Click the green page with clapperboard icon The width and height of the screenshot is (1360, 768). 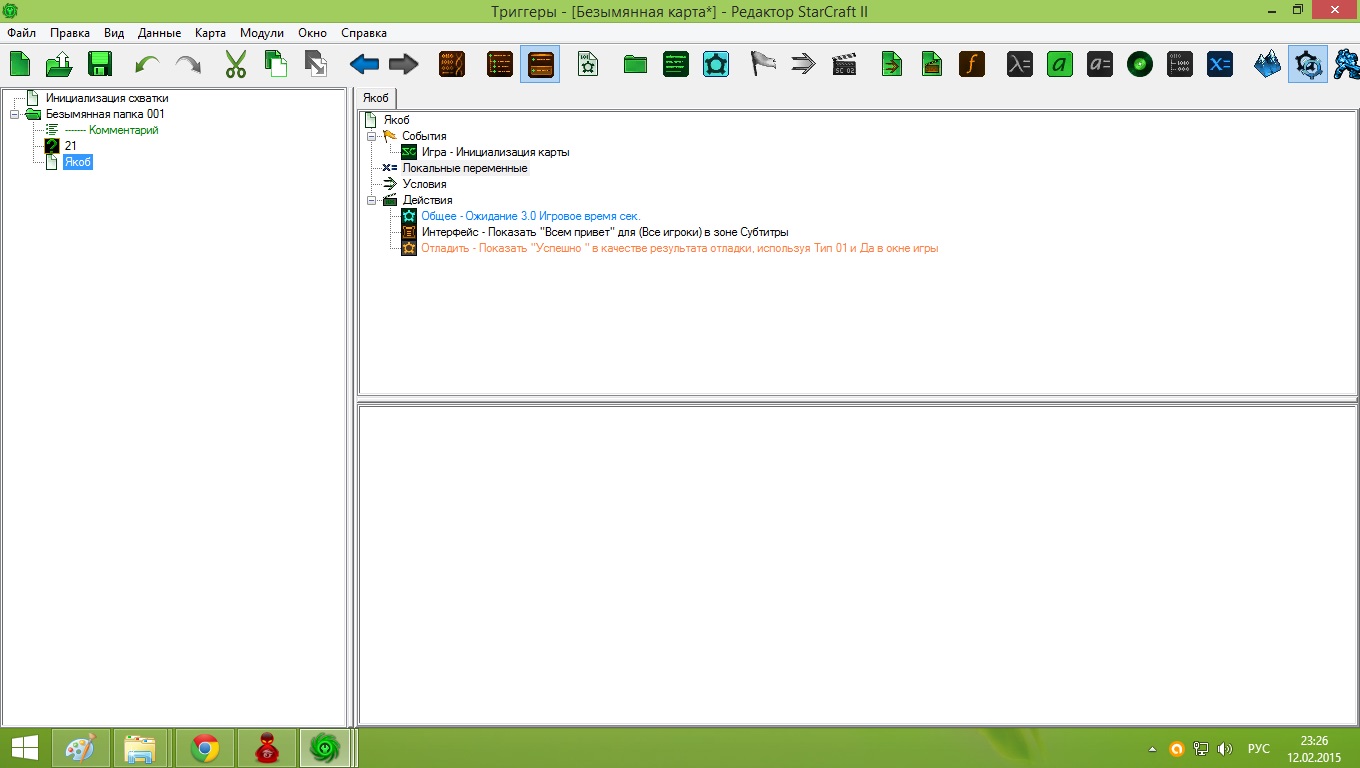[932, 65]
